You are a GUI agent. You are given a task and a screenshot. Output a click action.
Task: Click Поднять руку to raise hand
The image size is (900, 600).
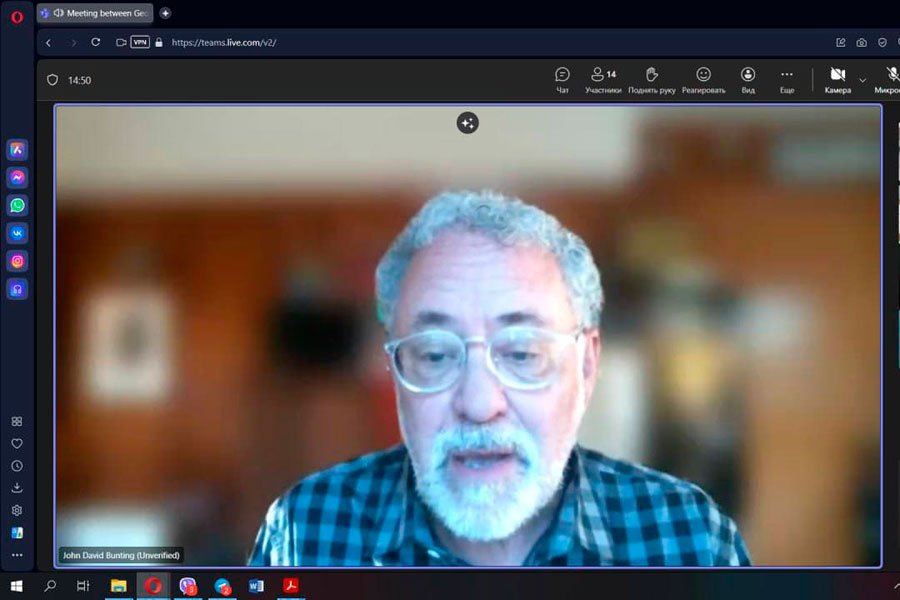point(652,79)
